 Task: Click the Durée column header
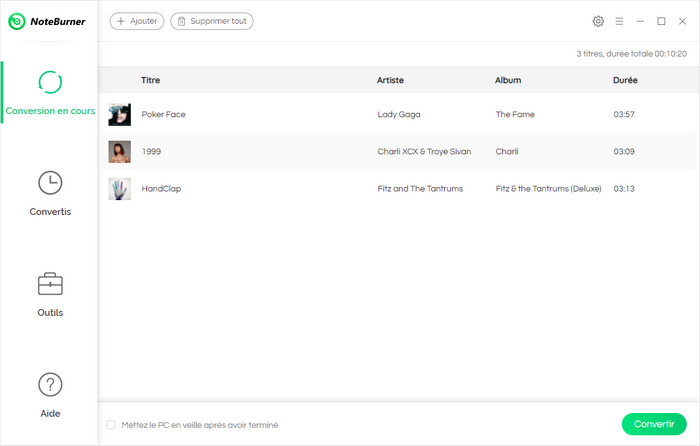(x=625, y=80)
